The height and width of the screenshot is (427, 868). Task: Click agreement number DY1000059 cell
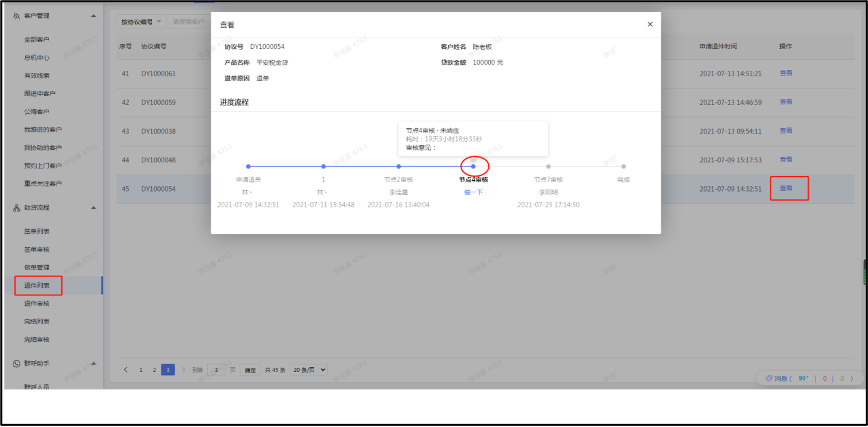(158, 102)
